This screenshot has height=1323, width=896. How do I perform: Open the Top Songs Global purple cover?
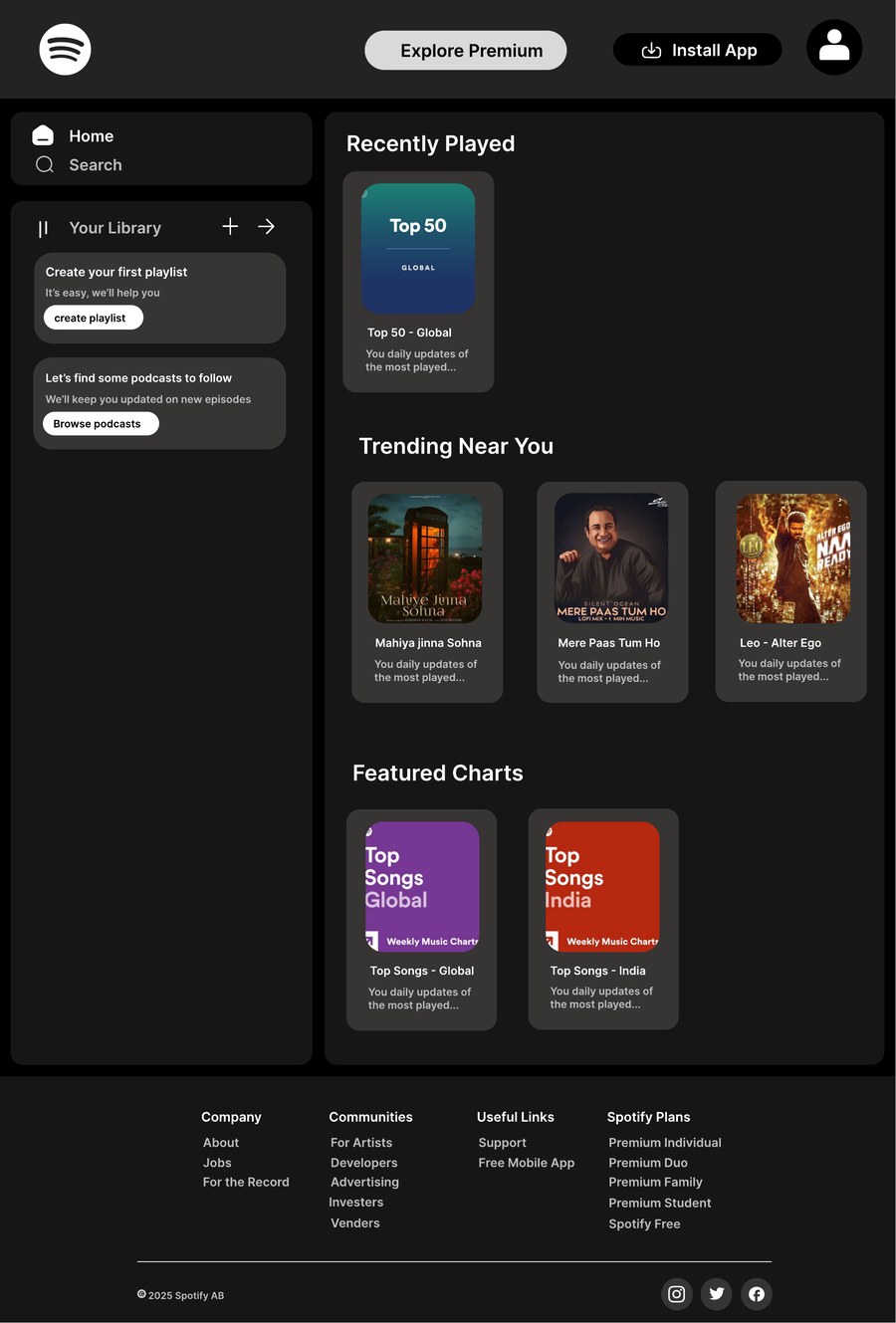tap(422, 887)
